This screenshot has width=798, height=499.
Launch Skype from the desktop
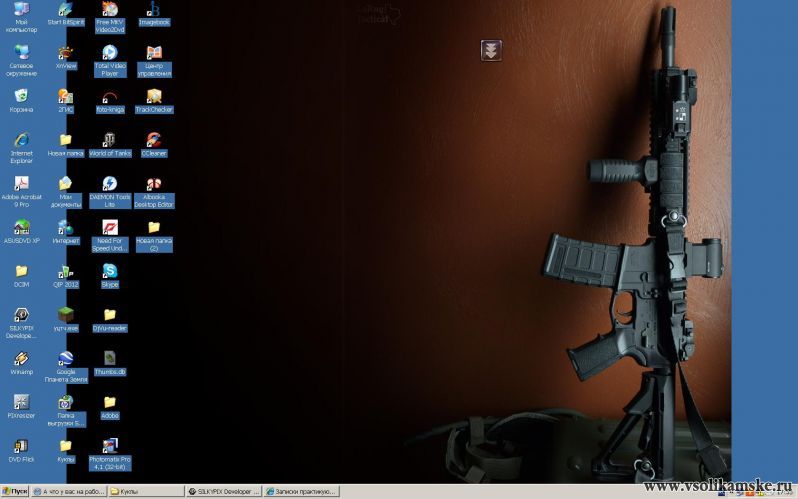tap(109, 270)
